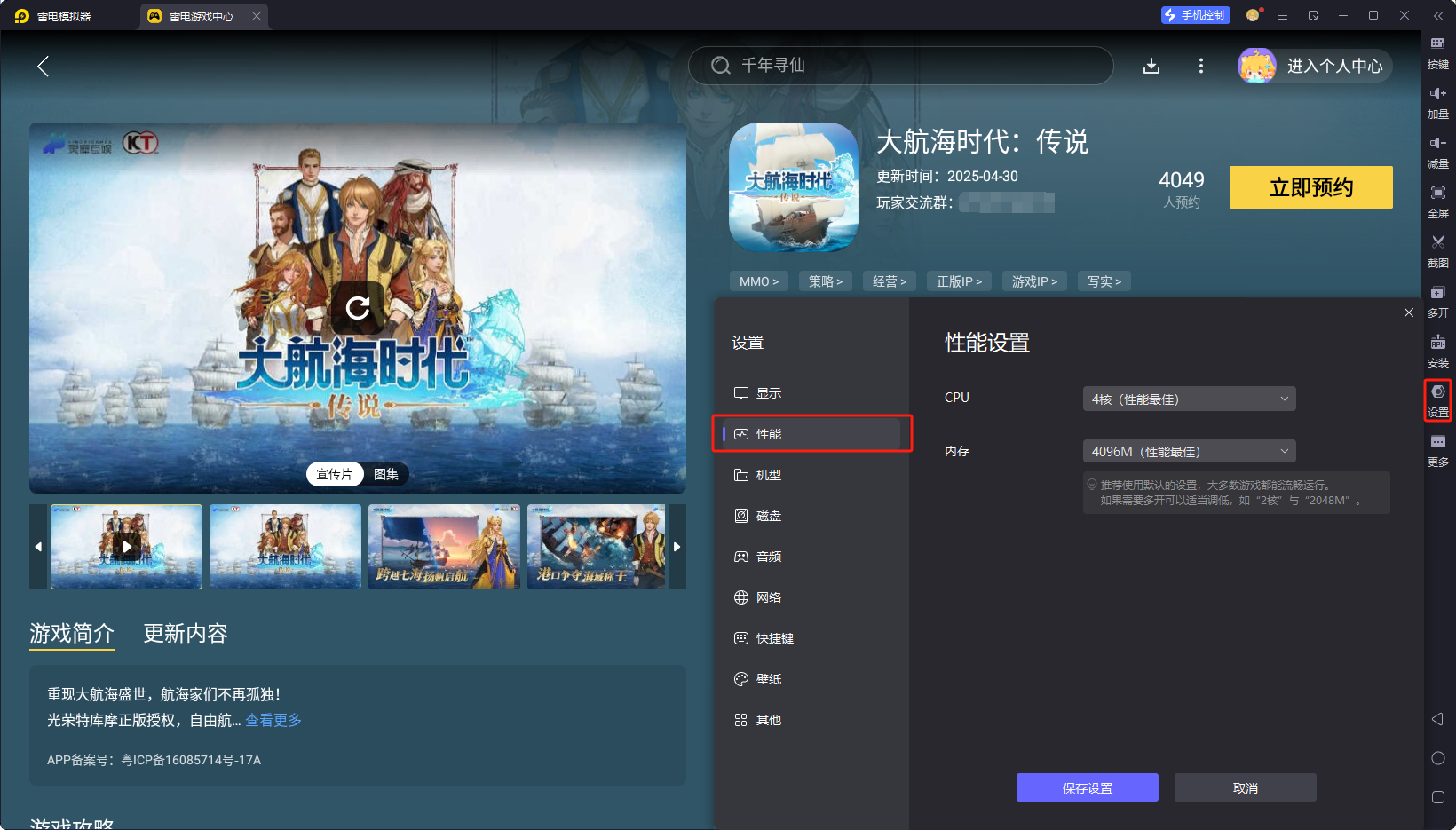Viewport: 1456px width, 830px height.
Task: Click the download manager icon
Action: (x=1151, y=66)
